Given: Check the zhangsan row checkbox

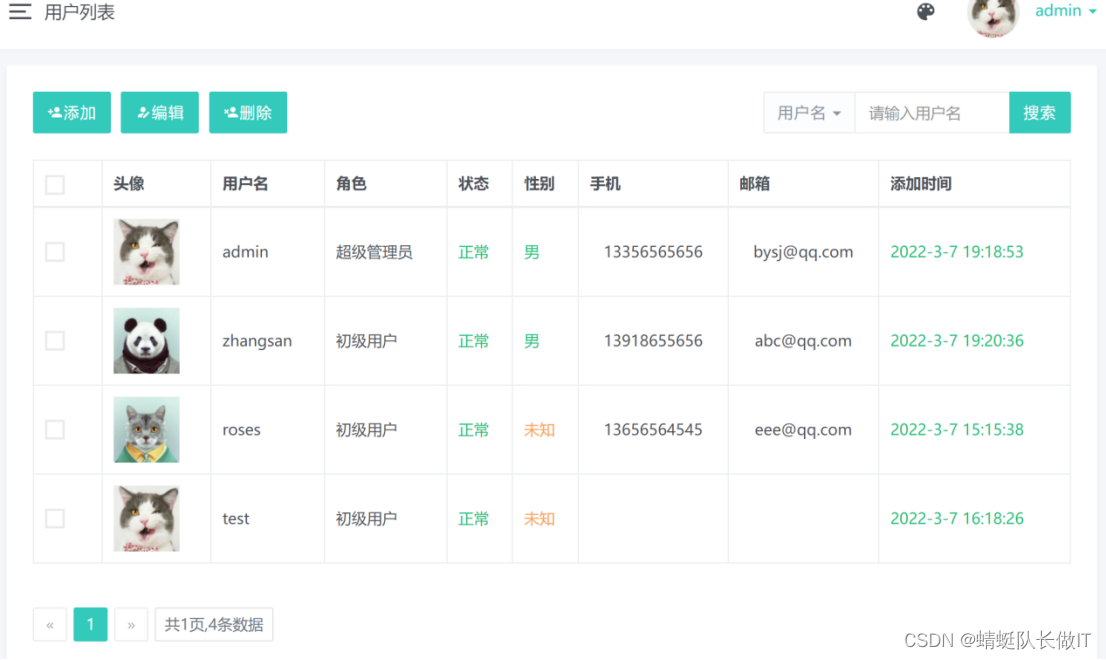Looking at the screenshot, I should click(55, 341).
